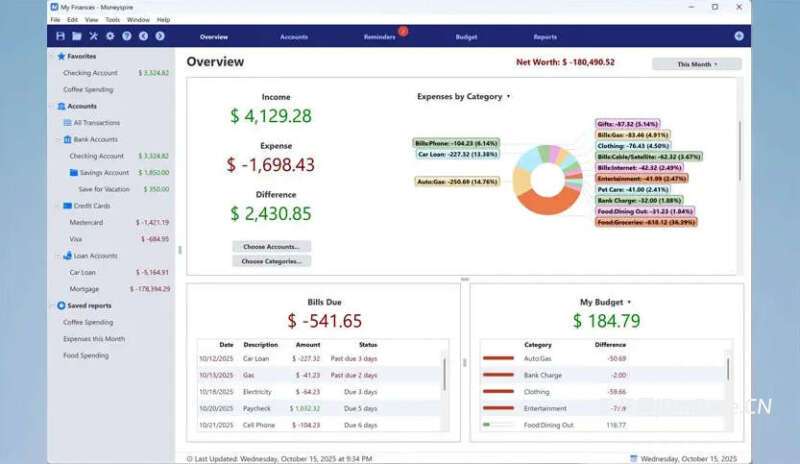Image resolution: width=800 pixels, height=464 pixels.
Task: Click the My Budget list scrollbar
Action: pyautogui.click(x=728, y=369)
